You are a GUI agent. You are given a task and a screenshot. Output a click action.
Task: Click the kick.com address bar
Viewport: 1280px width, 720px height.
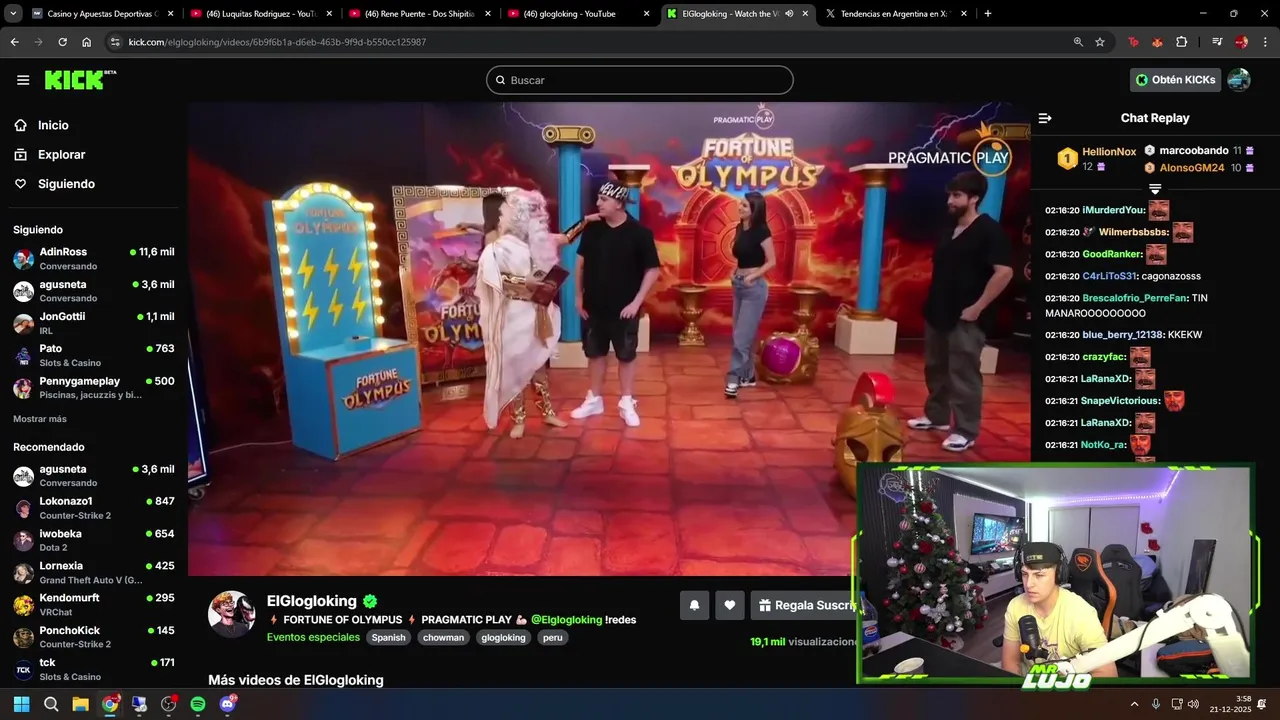(x=590, y=42)
